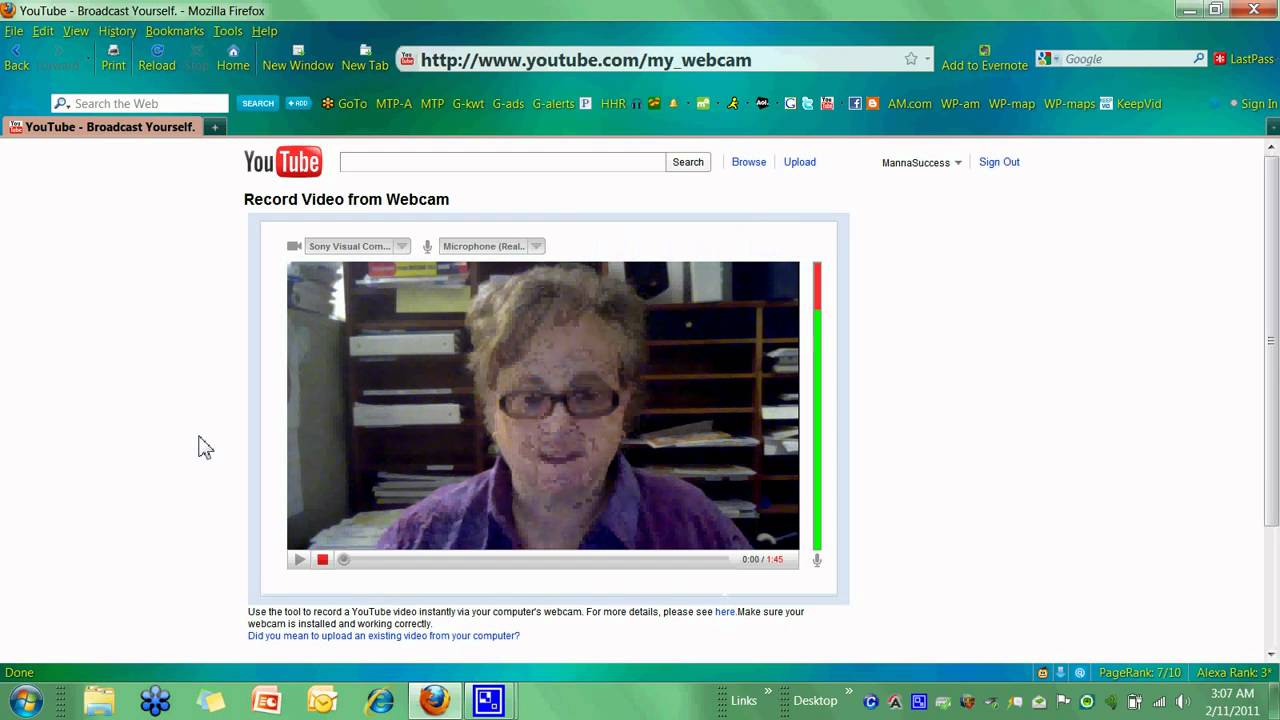Stop recording with the red square
This screenshot has height=720, width=1280.
[x=323, y=560]
